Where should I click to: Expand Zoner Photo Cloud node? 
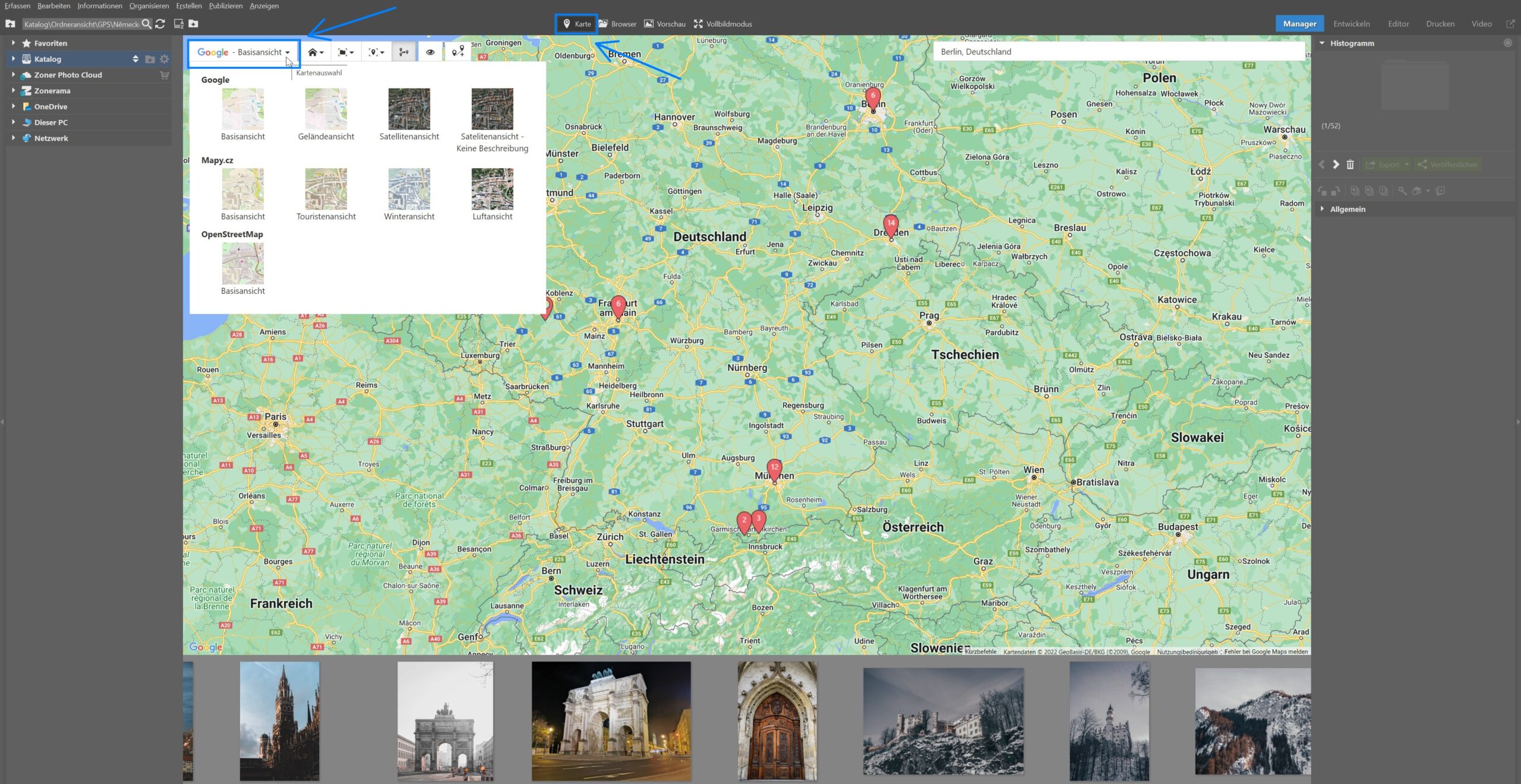13,75
